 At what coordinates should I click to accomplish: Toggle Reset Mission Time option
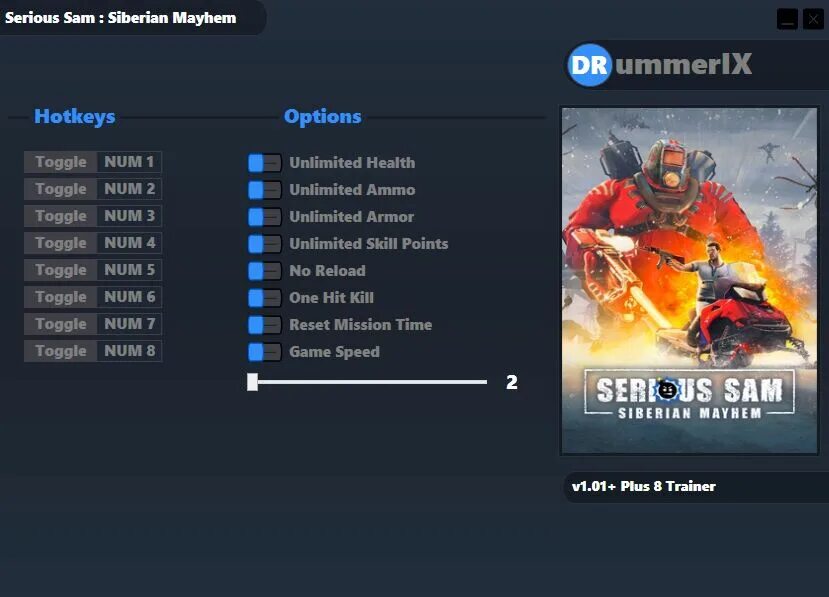(x=264, y=325)
